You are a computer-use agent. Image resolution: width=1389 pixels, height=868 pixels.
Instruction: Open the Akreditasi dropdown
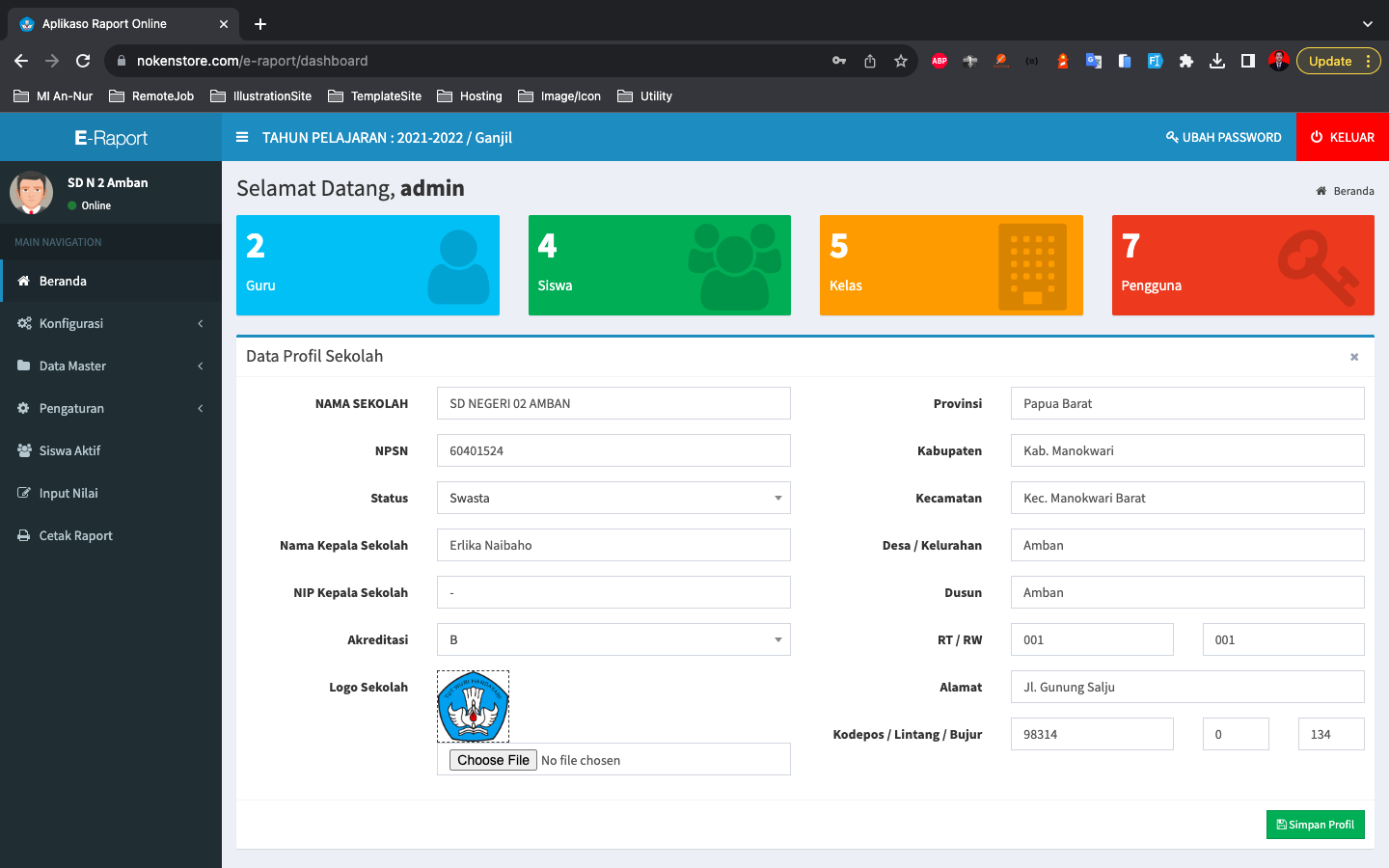(613, 639)
